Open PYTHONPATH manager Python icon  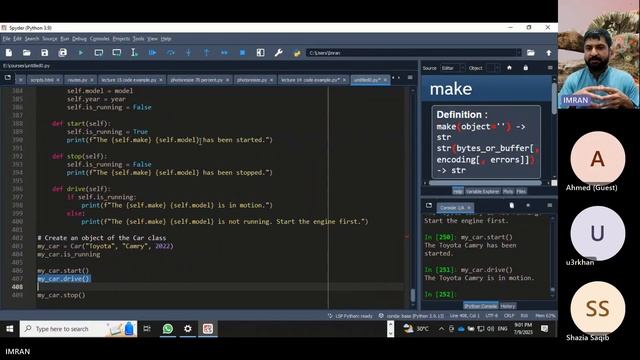tap(297, 53)
